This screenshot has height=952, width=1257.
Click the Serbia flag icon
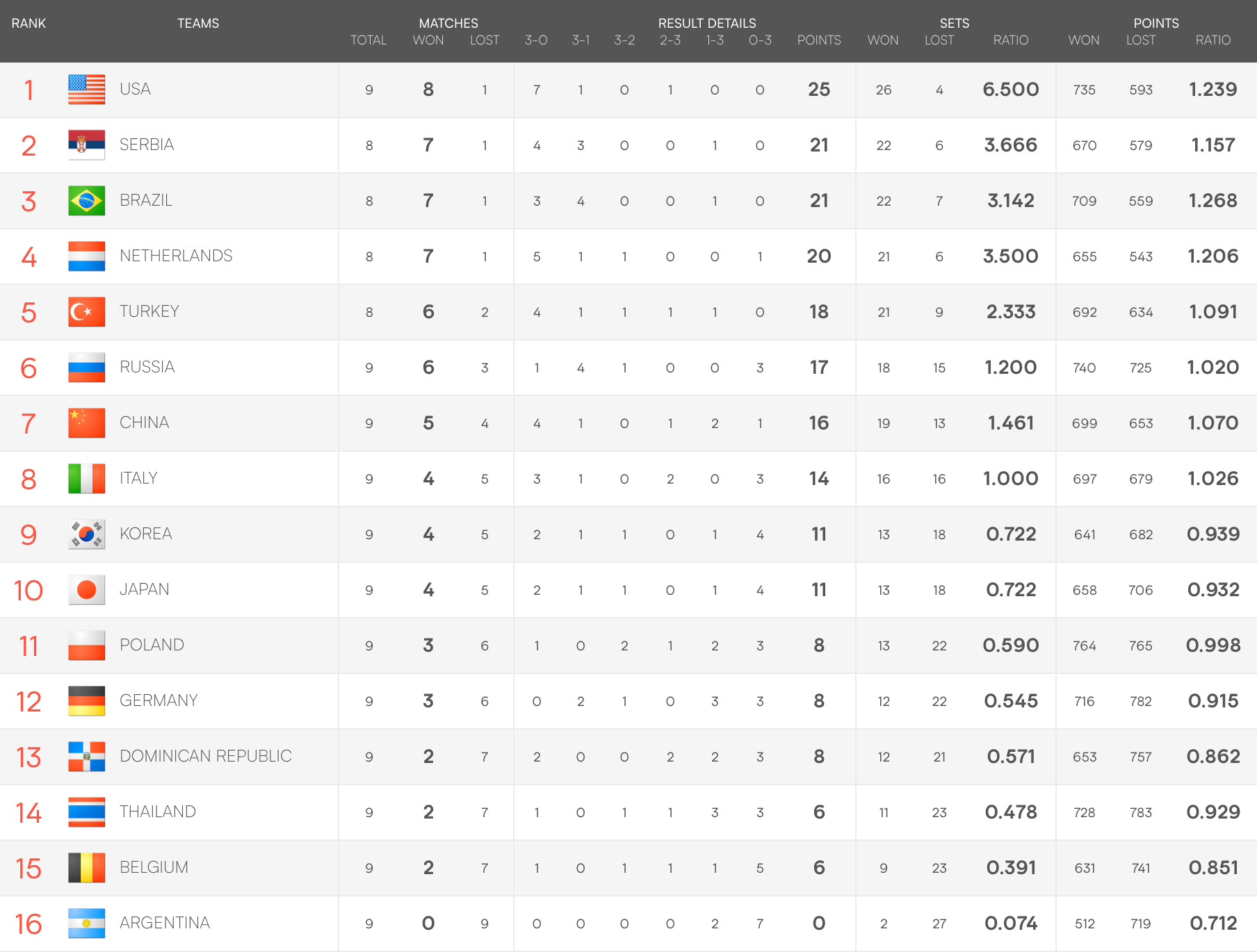click(87, 145)
